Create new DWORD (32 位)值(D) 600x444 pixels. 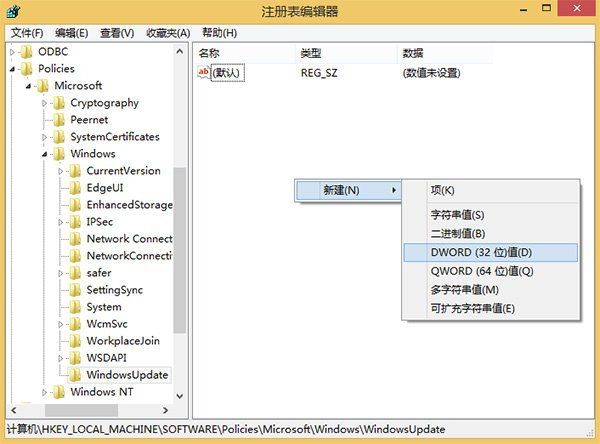click(x=491, y=252)
